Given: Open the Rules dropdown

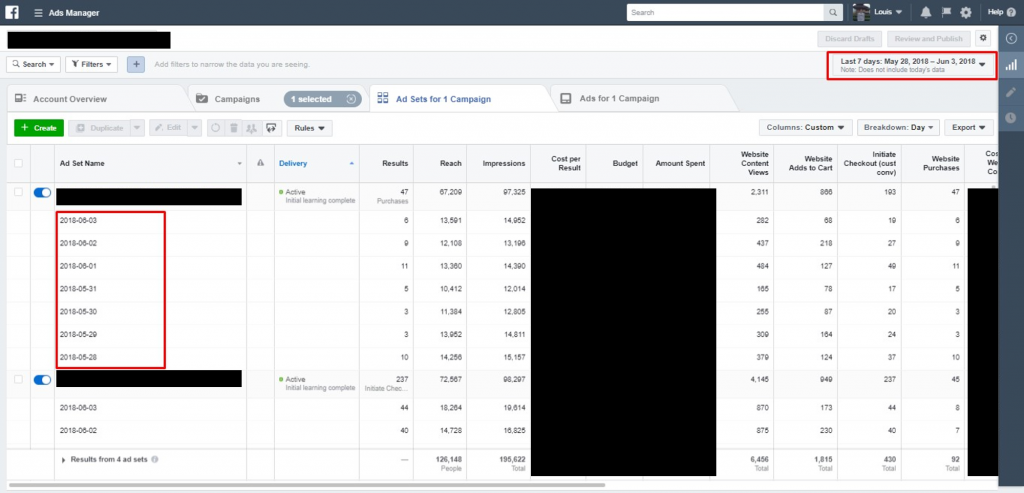Looking at the screenshot, I should 310,128.
